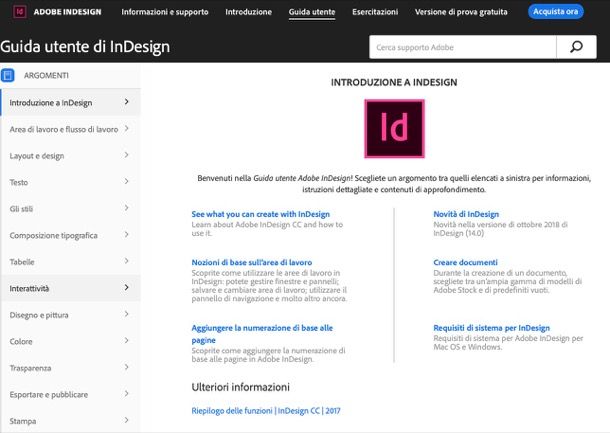
Task: Click the ADOBE INDESIGN brand text
Action: [67, 12]
